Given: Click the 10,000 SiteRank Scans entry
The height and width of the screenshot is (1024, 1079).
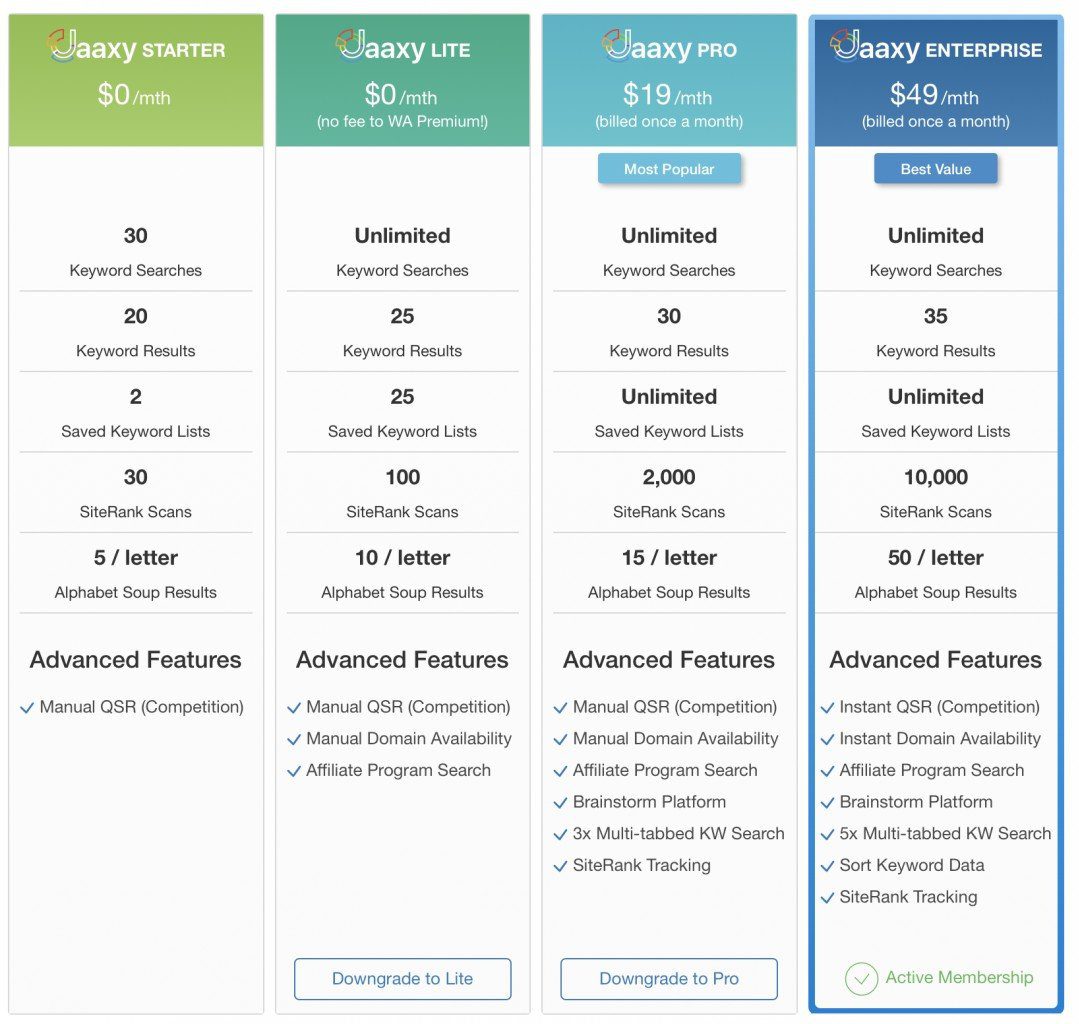Looking at the screenshot, I should coord(935,493).
